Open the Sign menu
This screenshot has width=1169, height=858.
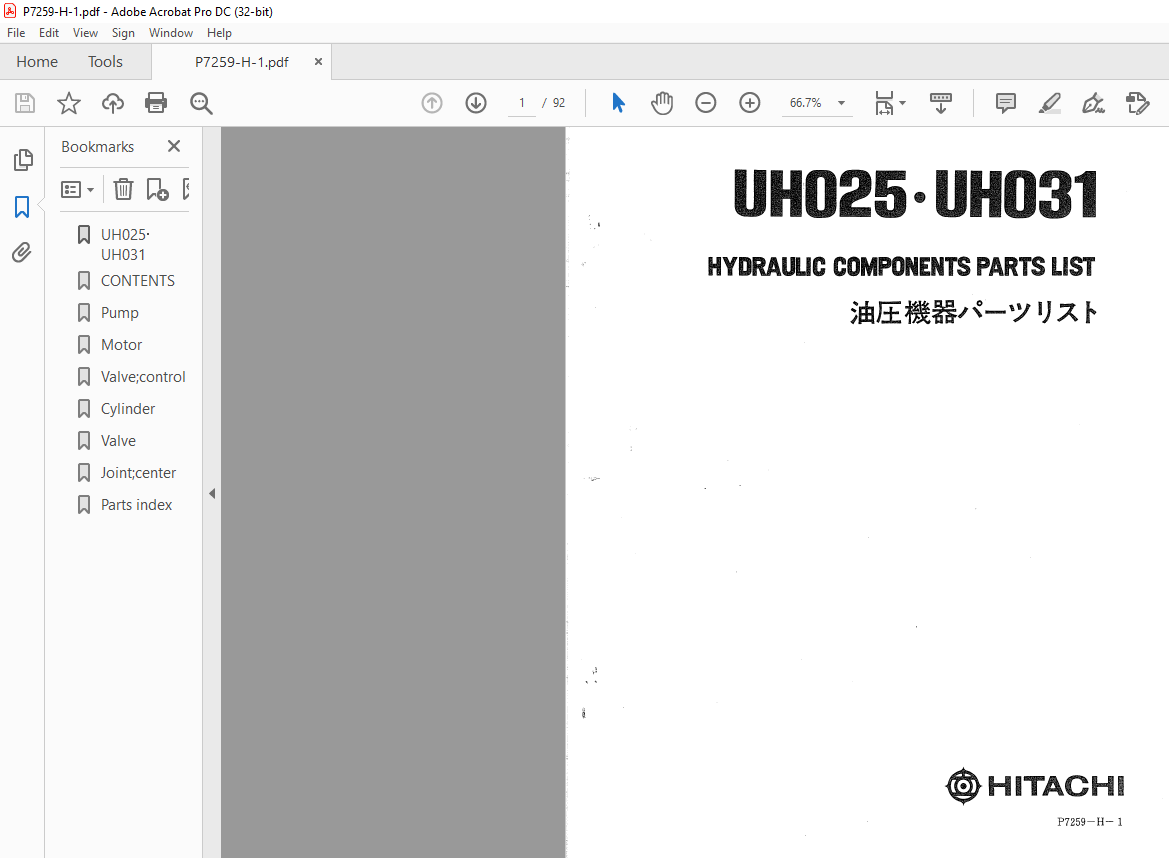[123, 33]
